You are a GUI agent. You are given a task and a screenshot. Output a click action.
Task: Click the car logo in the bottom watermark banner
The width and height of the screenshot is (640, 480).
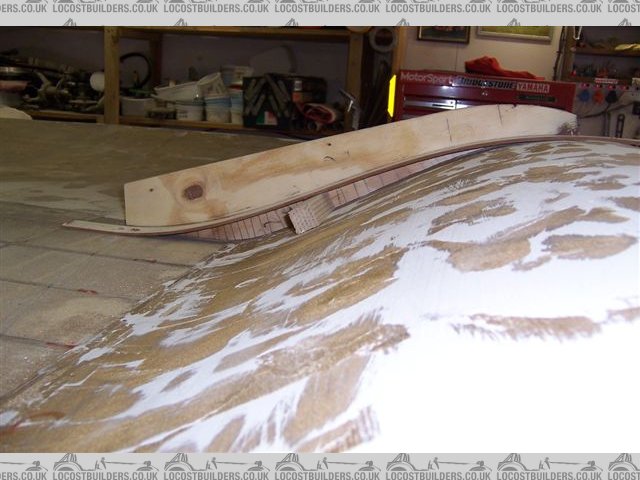[x=292, y=463]
